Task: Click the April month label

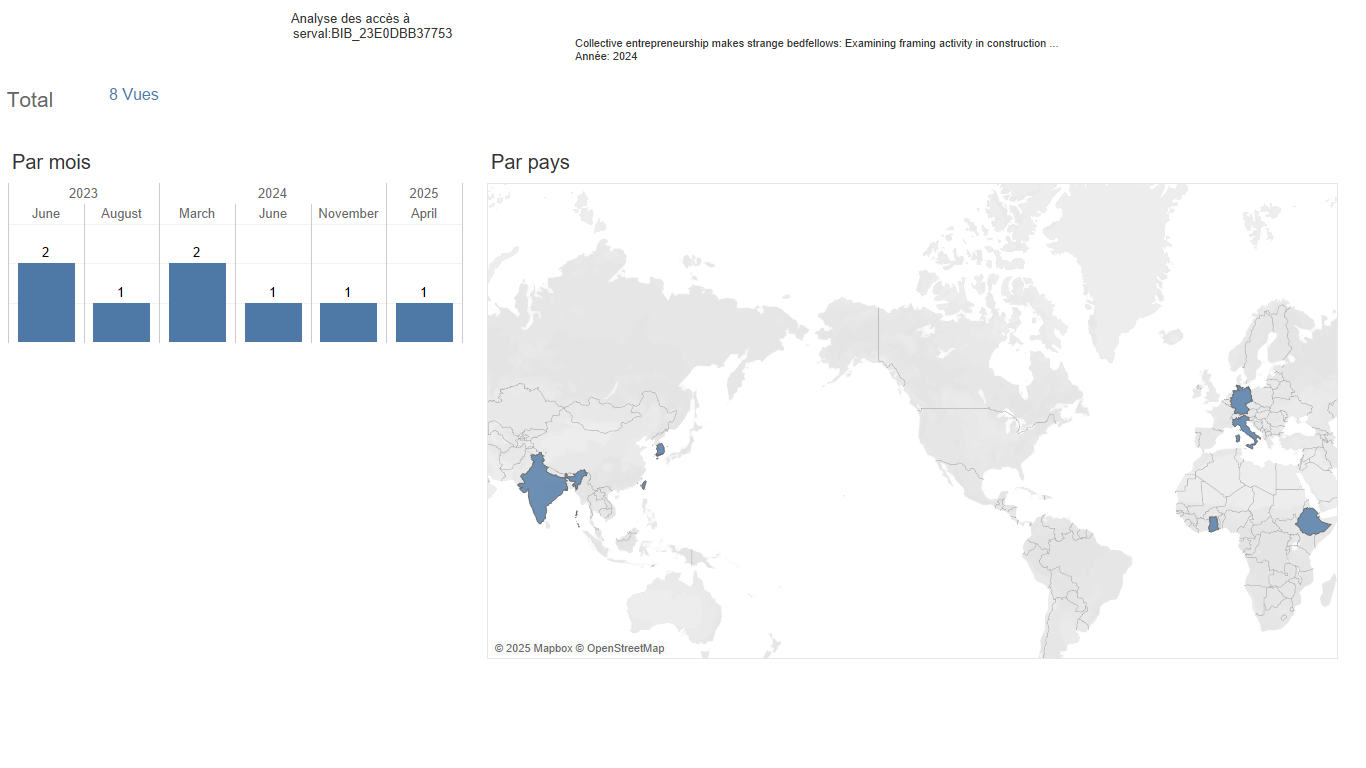Action: tap(424, 213)
